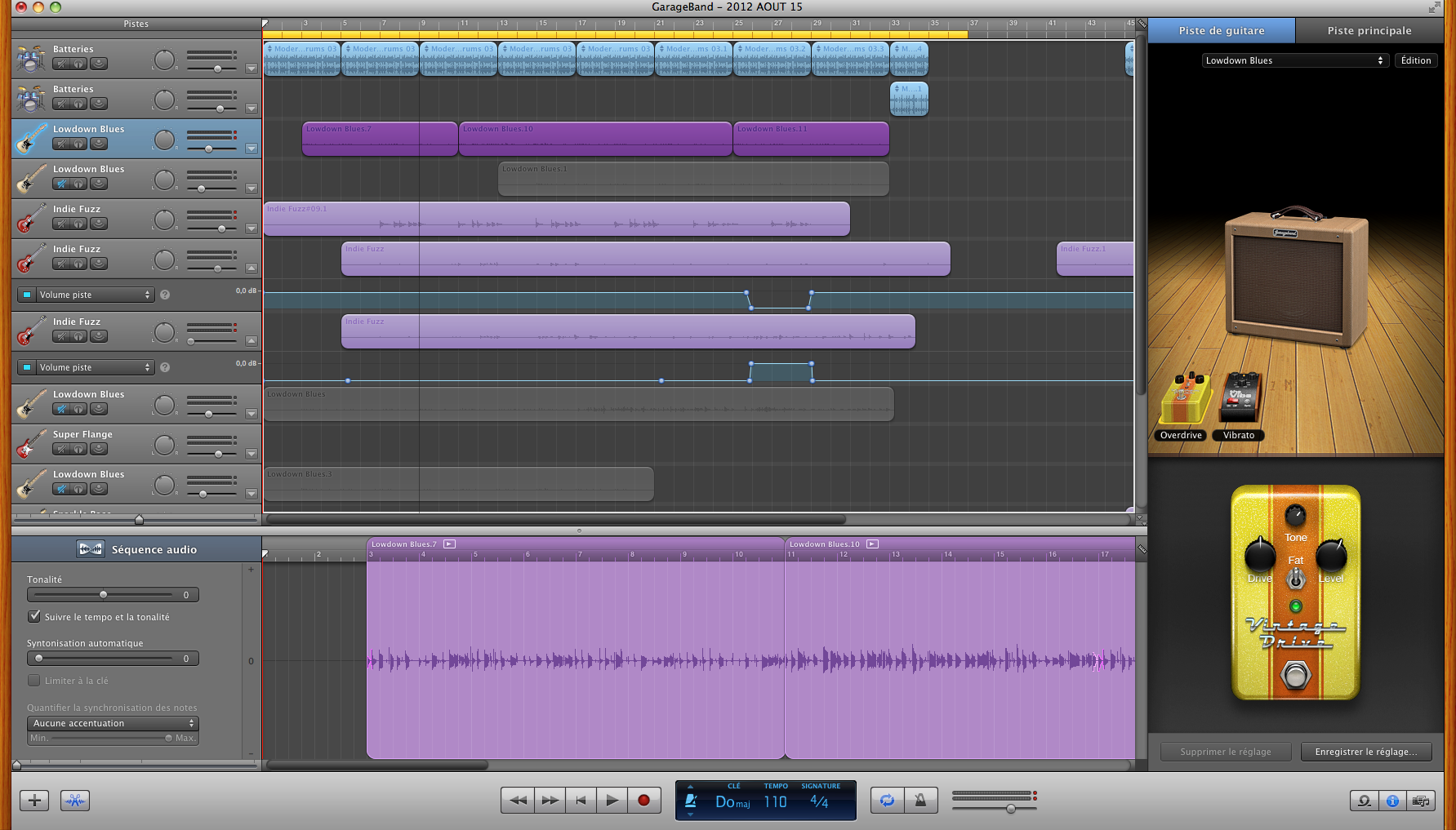Viewport: 1456px width, 830px height.
Task: Click the pan knob of Super Flange track
Action: 164,445
